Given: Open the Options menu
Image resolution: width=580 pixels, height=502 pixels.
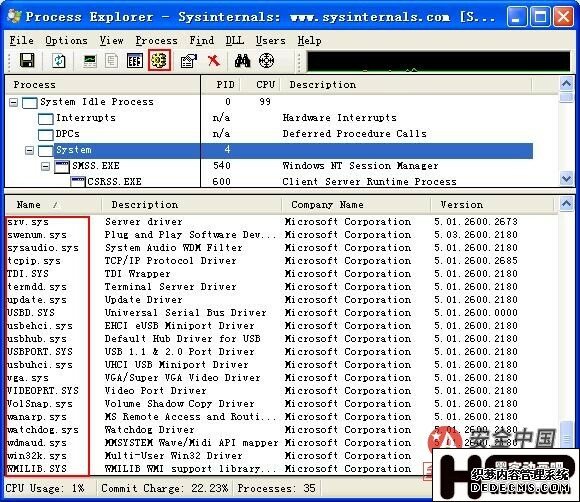Looking at the screenshot, I should [x=66, y=40].
